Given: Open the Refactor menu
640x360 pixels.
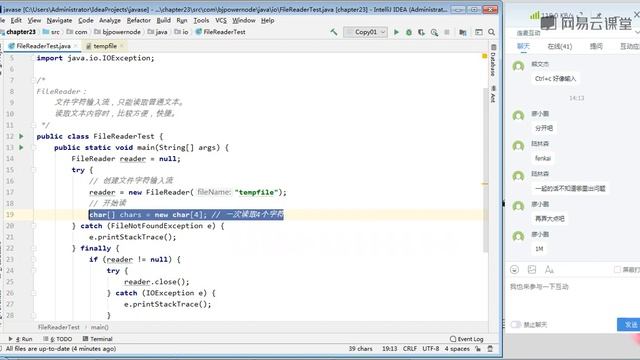Looking at the screenshot, I should pos(139,20).
